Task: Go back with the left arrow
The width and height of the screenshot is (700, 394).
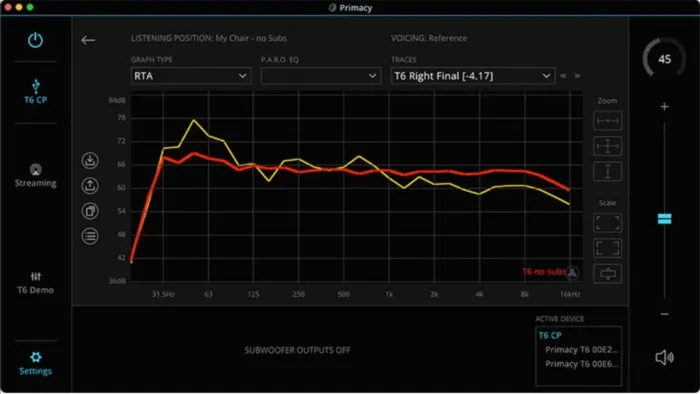Action: pos(88,40)
